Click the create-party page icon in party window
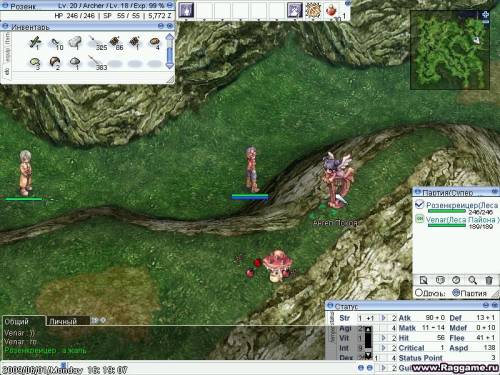 pyautogui.click(x=423, y=280)
